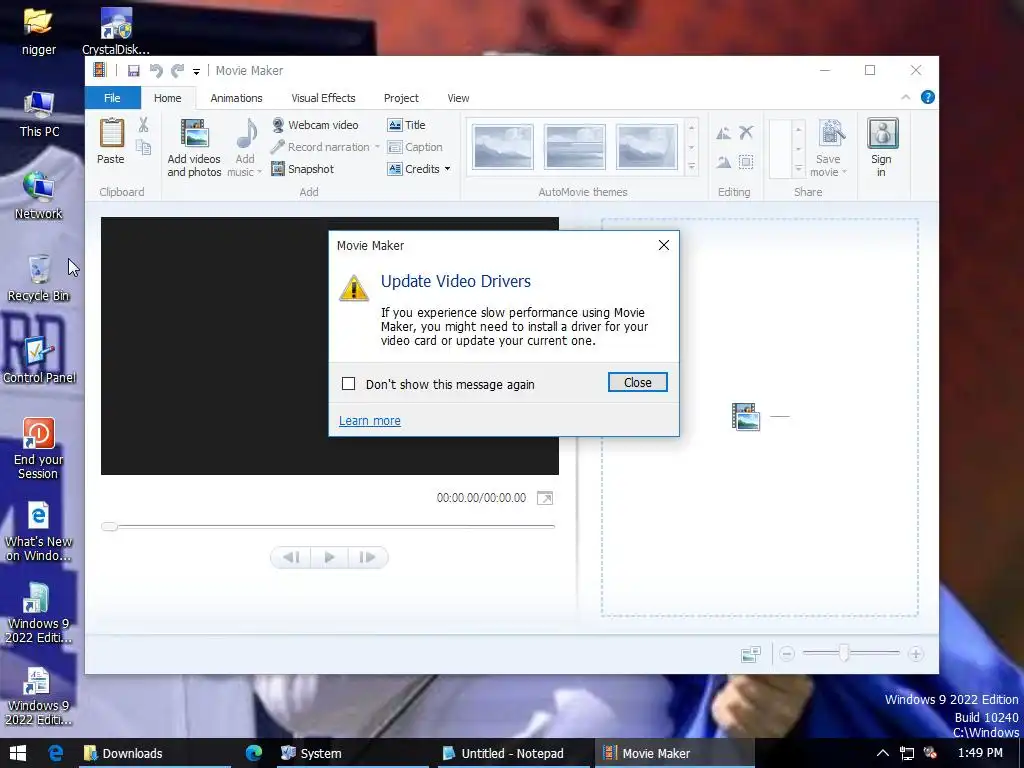This screenshot has height=768, width=1024.
Task: Click the Preview full screen icon
Action: (x=545, y=498)
